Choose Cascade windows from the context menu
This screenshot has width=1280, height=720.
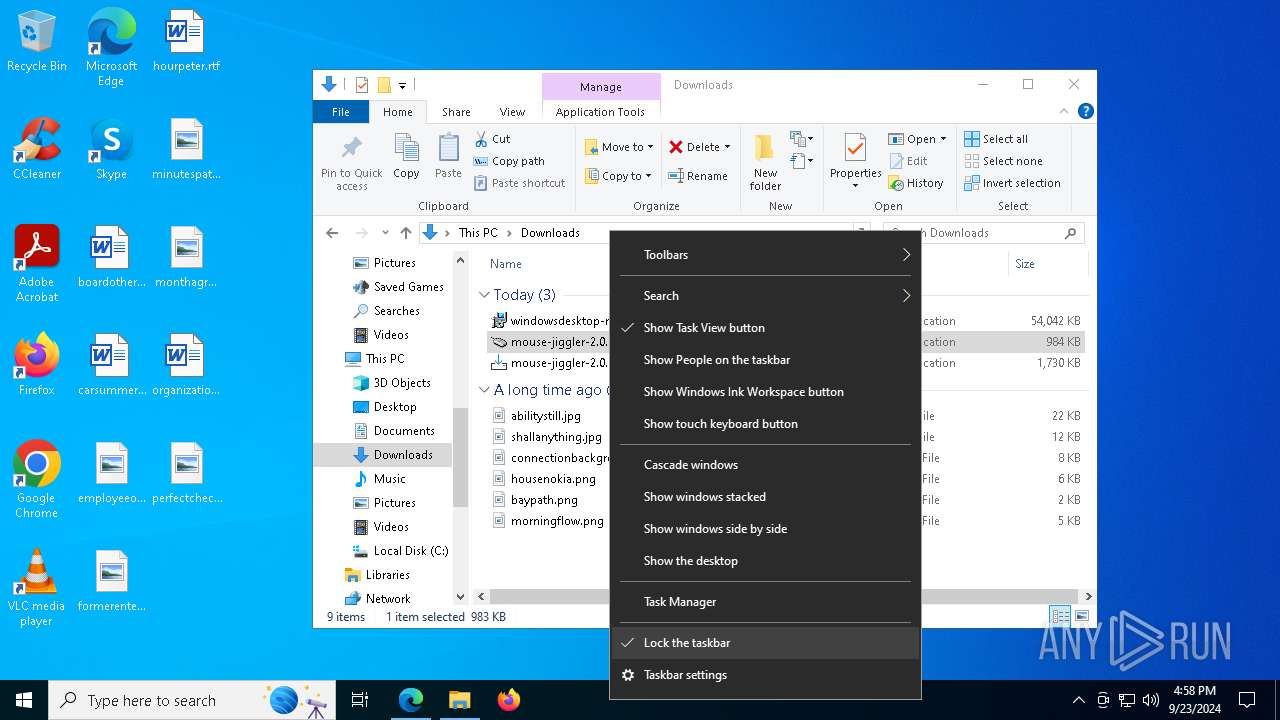pyautogui.click(x=765, y=465)
